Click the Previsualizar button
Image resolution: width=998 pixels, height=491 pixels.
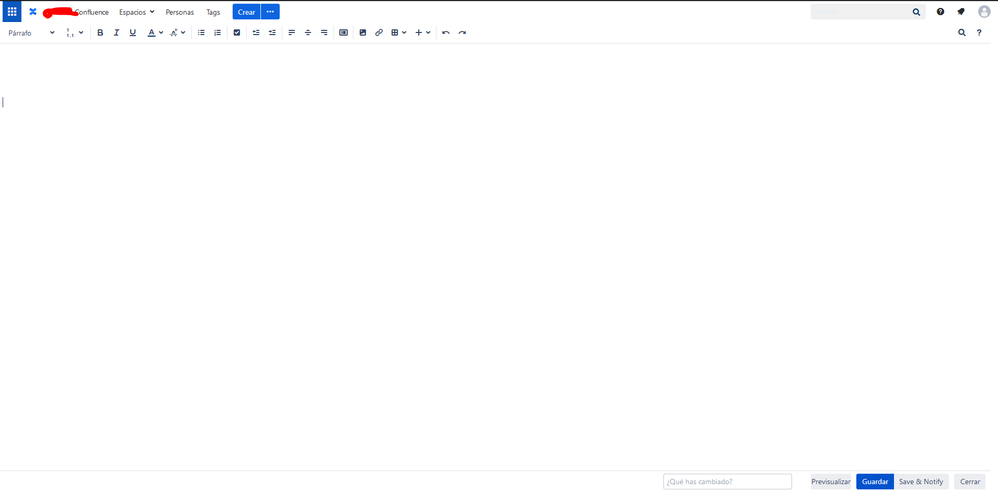click(x=831, y=481)
